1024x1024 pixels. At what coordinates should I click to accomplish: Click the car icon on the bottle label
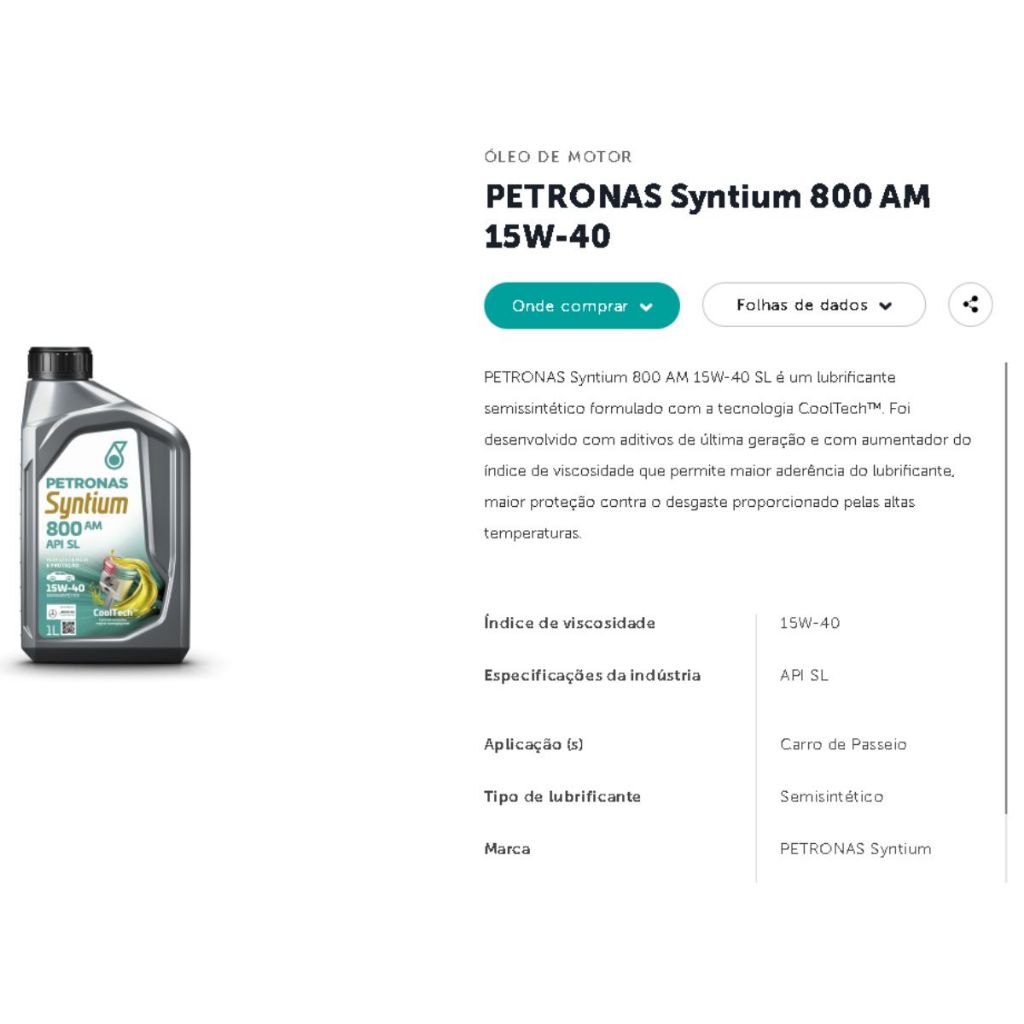pos(60,577)
